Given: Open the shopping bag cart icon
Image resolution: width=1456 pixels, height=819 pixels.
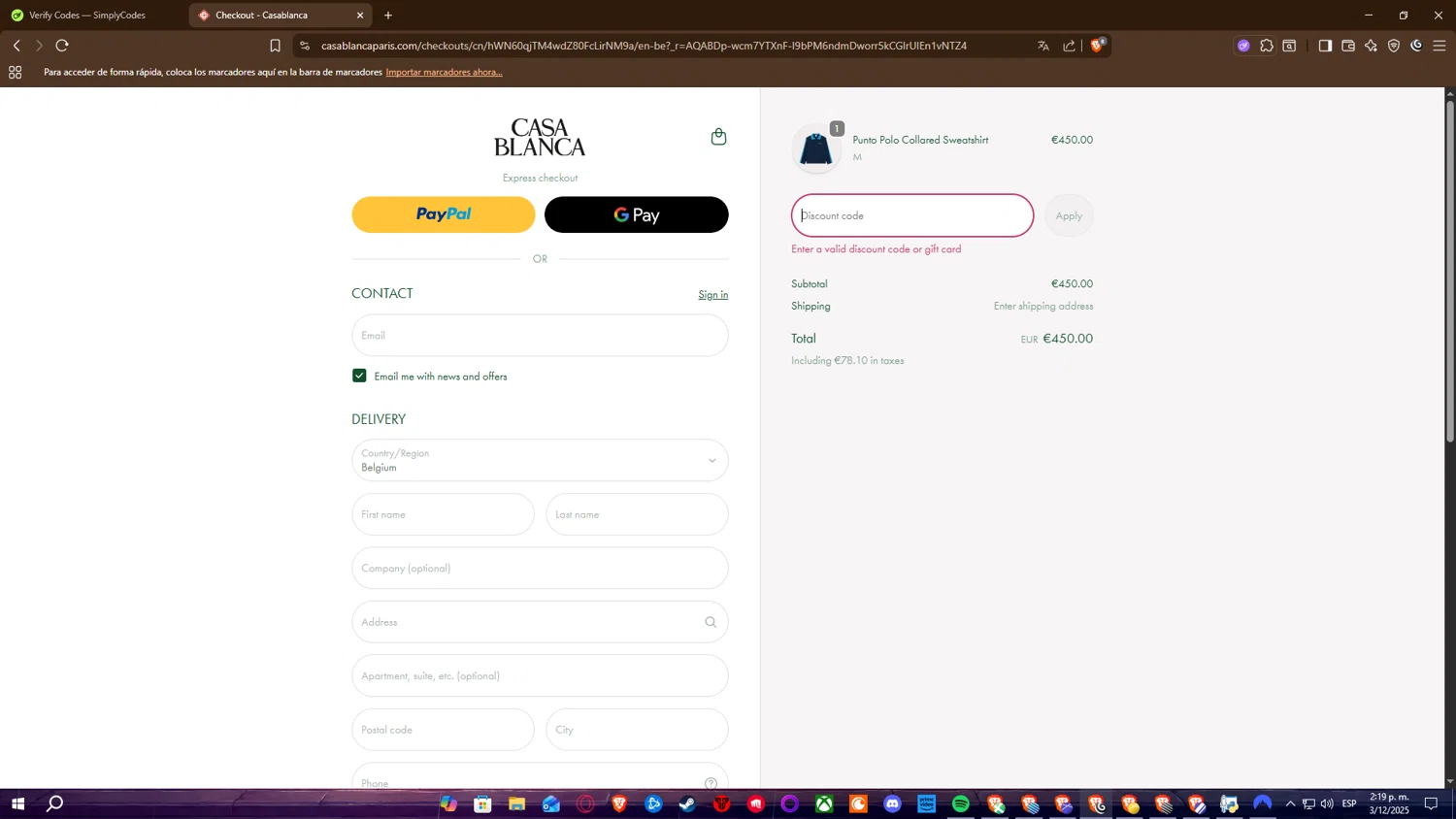Looking at the screenshot, I should 718,137.
